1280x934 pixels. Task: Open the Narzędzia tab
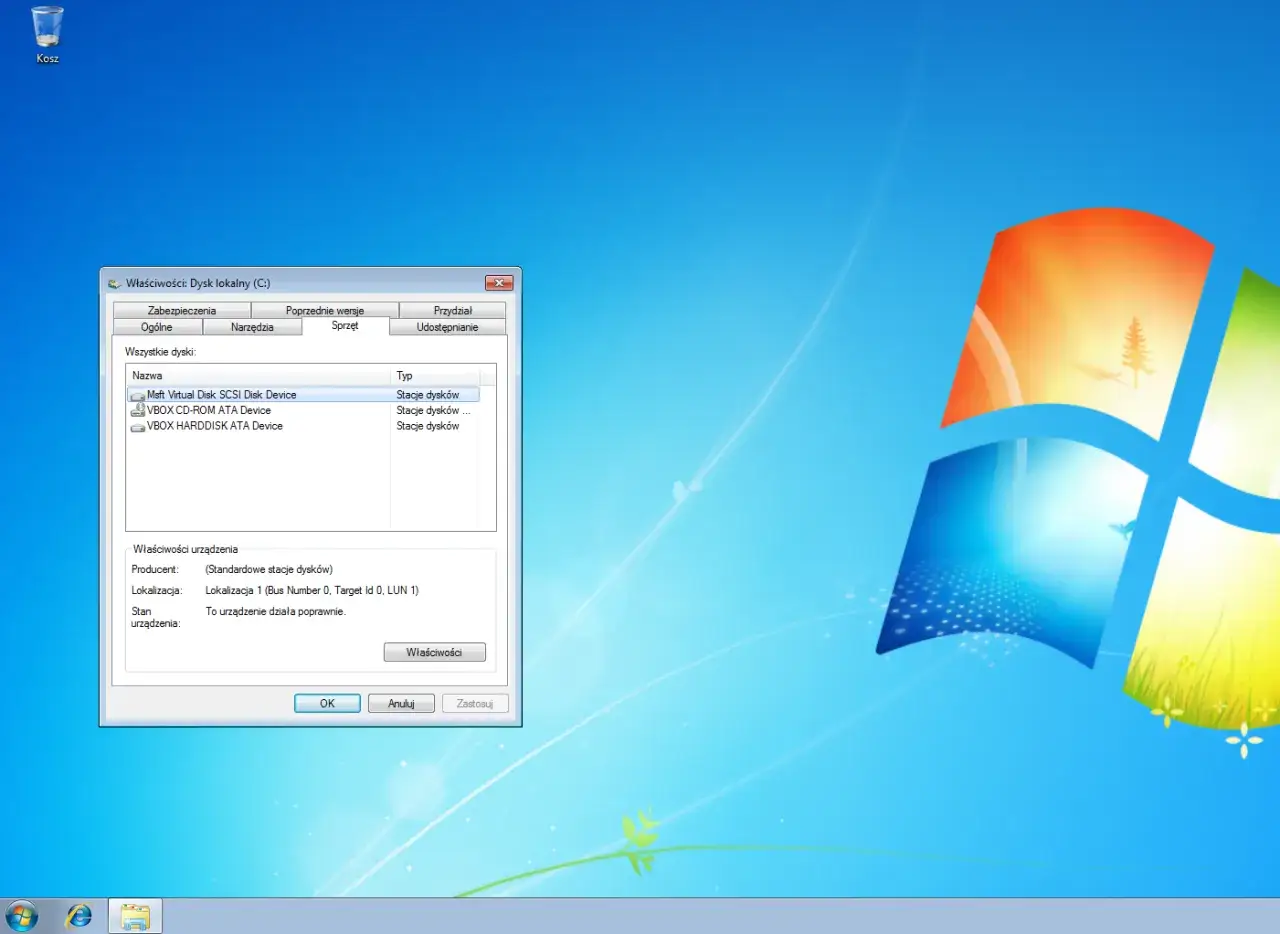click(x=252, y=327)
